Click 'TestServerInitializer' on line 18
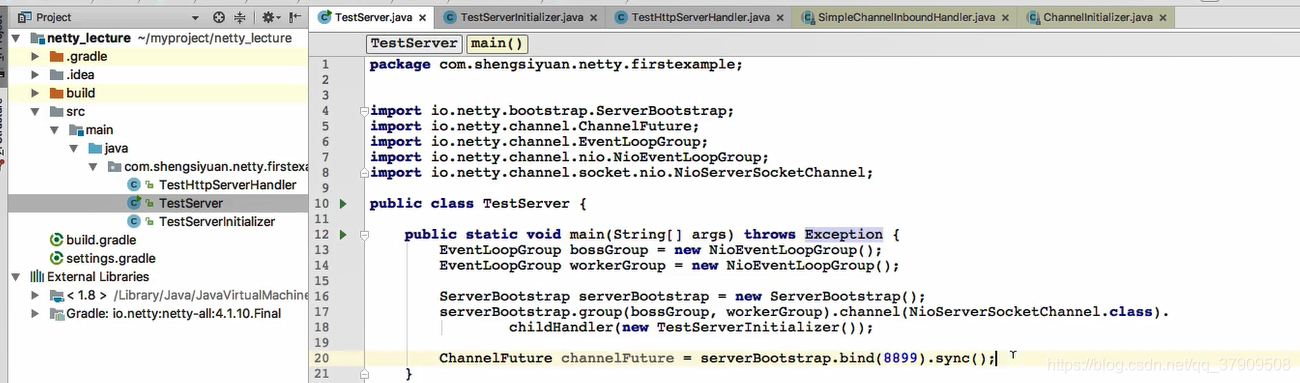 pos(748,327)
